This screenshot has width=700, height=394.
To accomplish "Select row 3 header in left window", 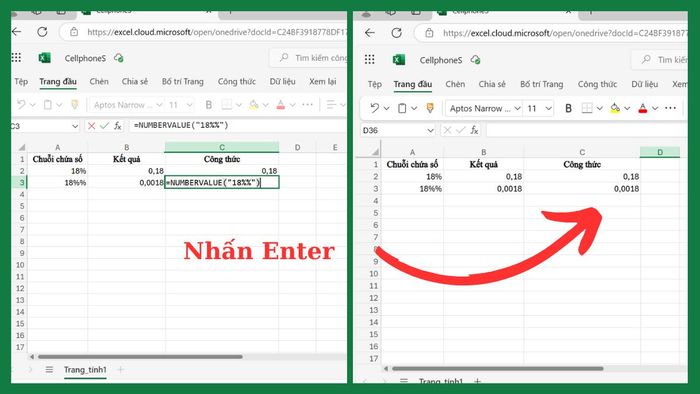I will [x=21, y=182].
